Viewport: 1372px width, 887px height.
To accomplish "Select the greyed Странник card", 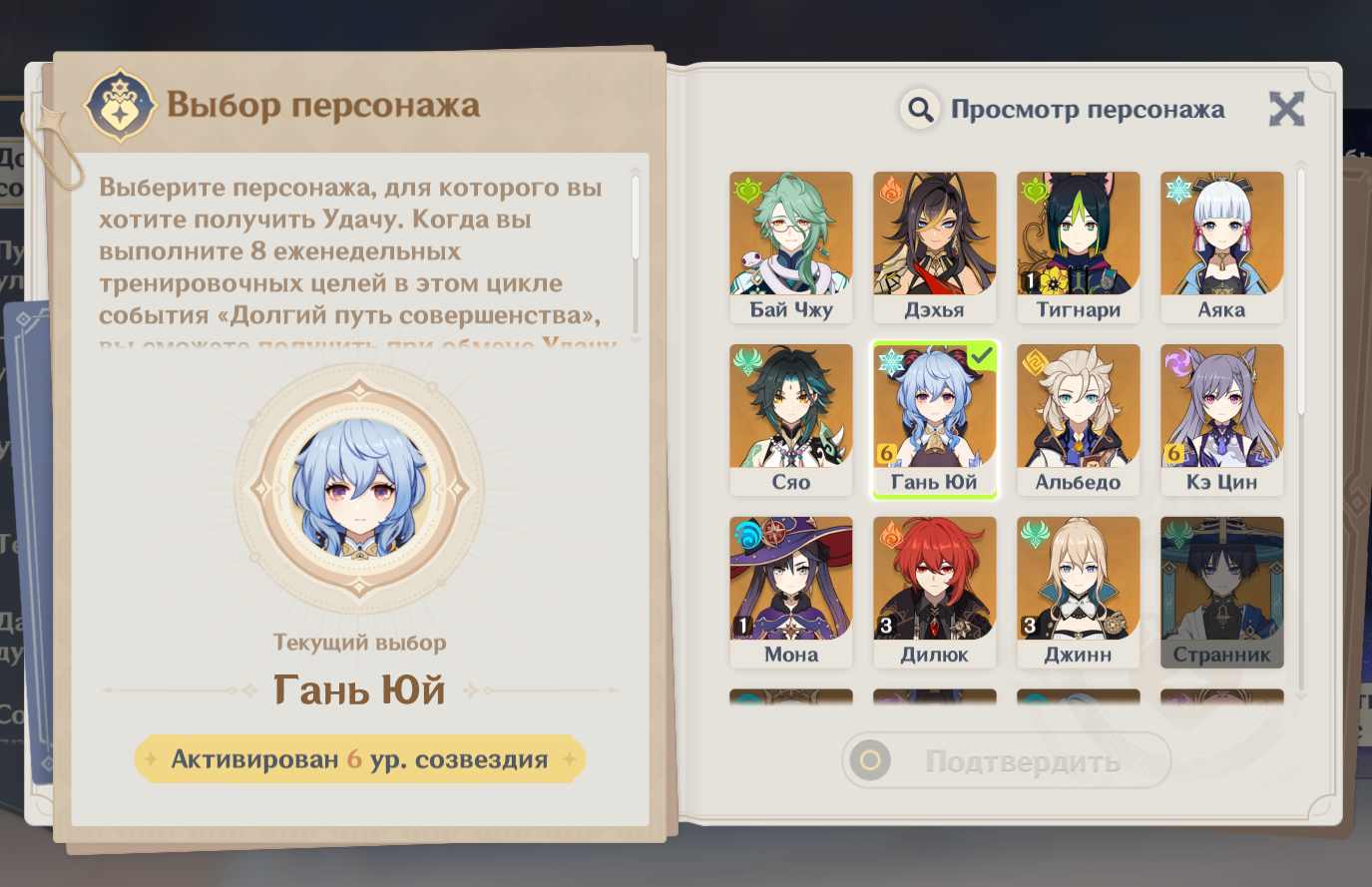I will click(x=1222, y=593).
